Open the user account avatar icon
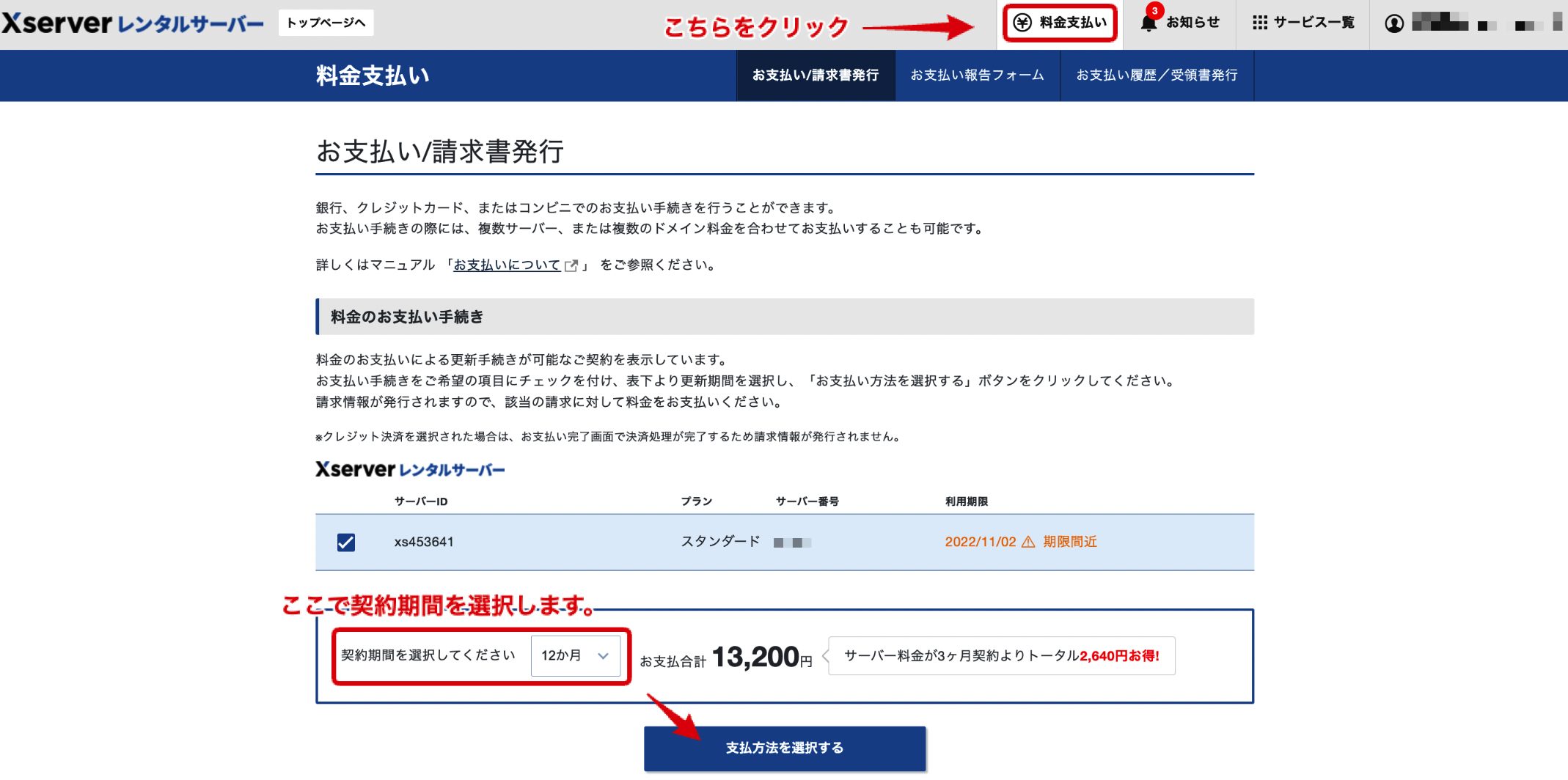 coord(1394,23)
